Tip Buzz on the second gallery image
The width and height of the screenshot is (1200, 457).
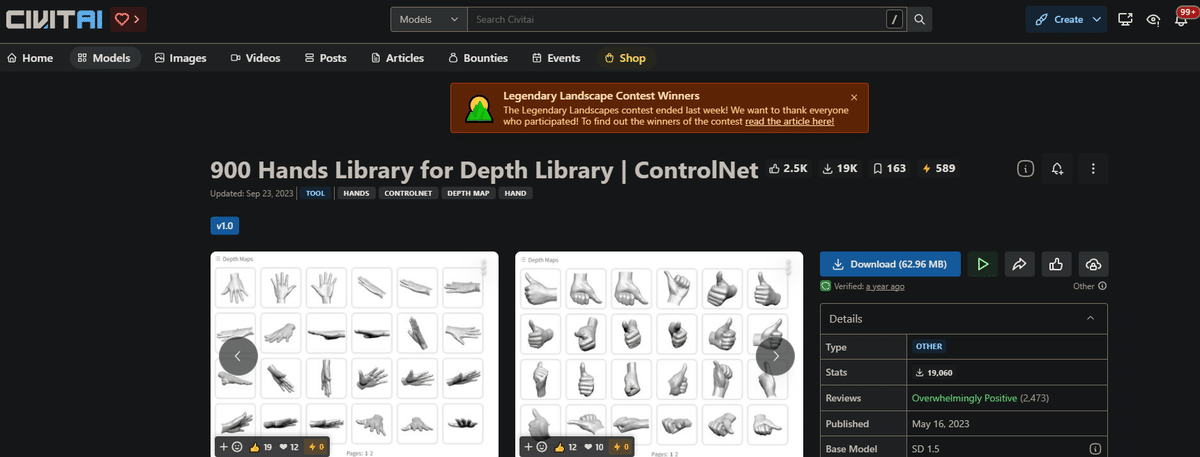621,446
